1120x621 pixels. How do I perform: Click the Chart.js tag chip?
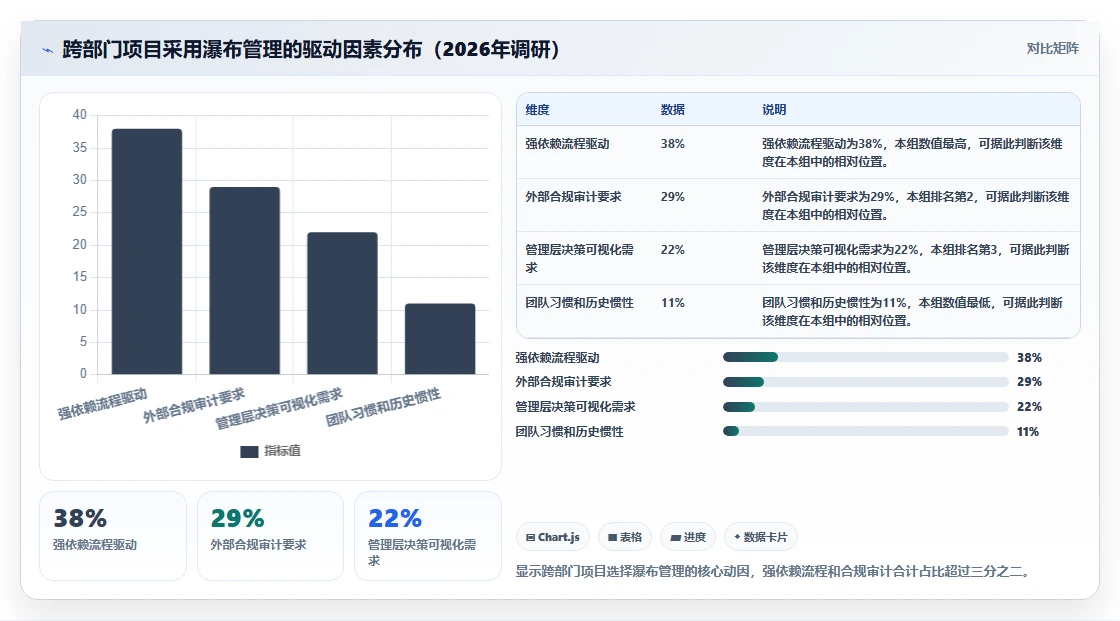coord(553,537)
